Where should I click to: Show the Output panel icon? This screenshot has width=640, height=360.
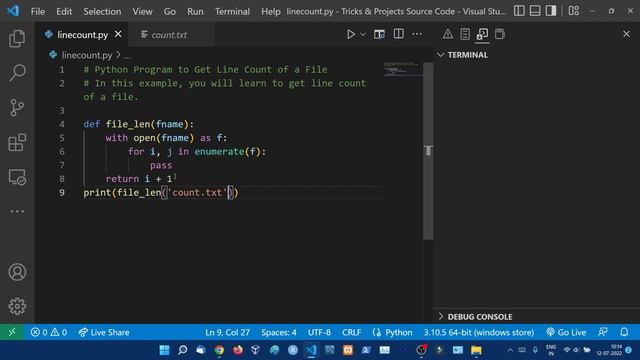tap(465, 34)
